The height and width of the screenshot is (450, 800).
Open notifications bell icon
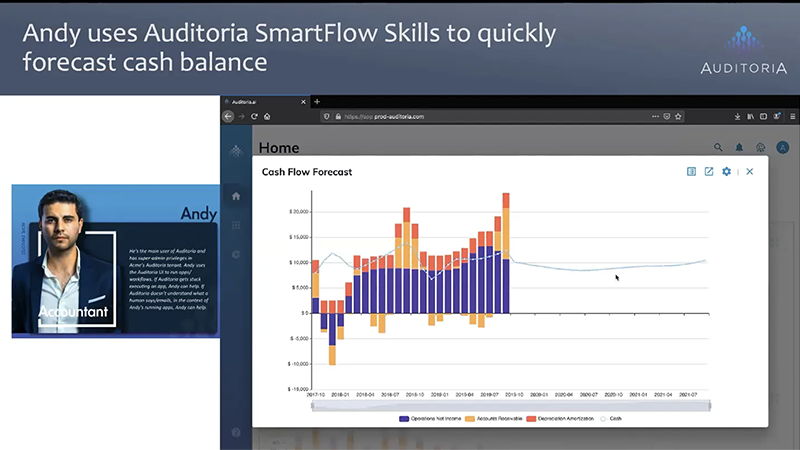tap(739, 147)
